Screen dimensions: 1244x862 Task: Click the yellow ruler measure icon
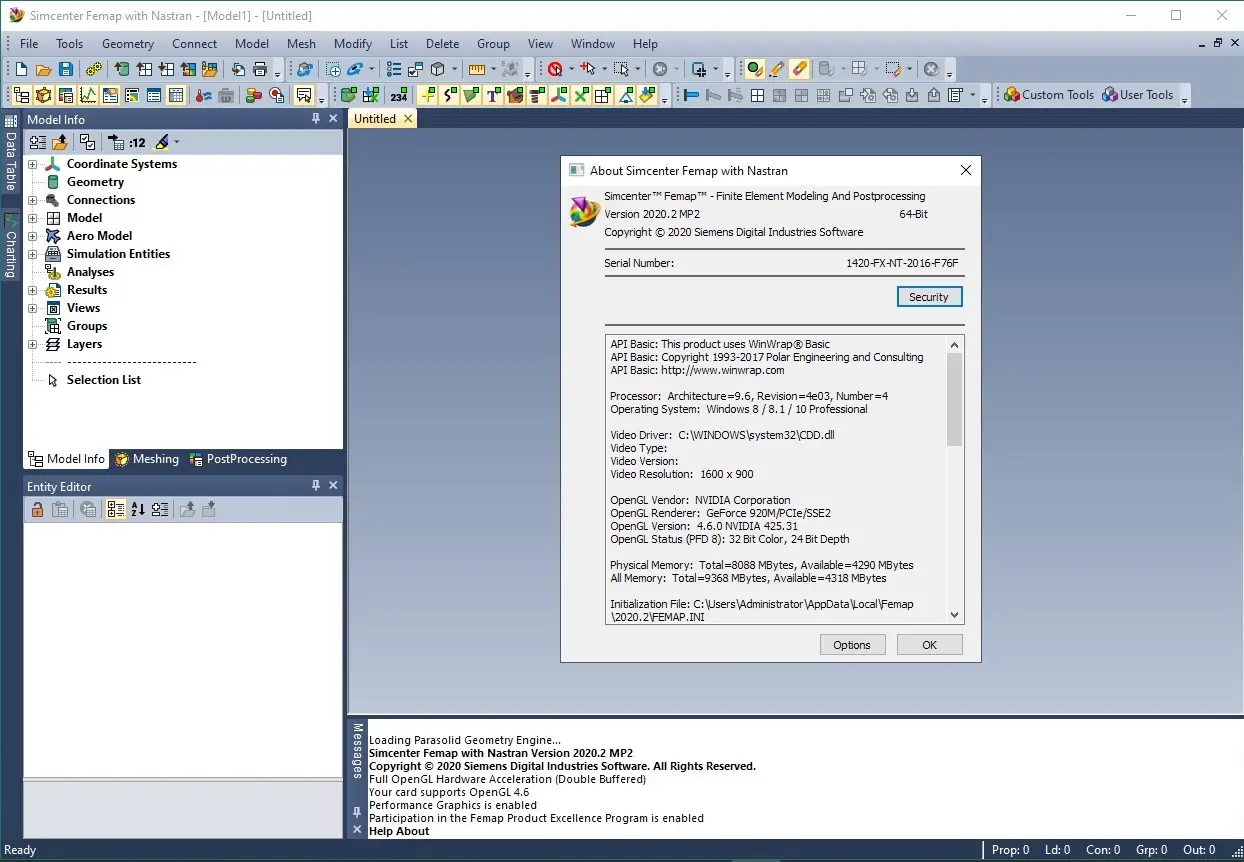(x=476, y=69)
